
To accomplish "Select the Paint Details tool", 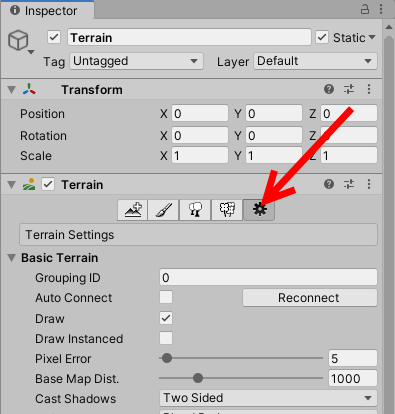I will point(227,210).
